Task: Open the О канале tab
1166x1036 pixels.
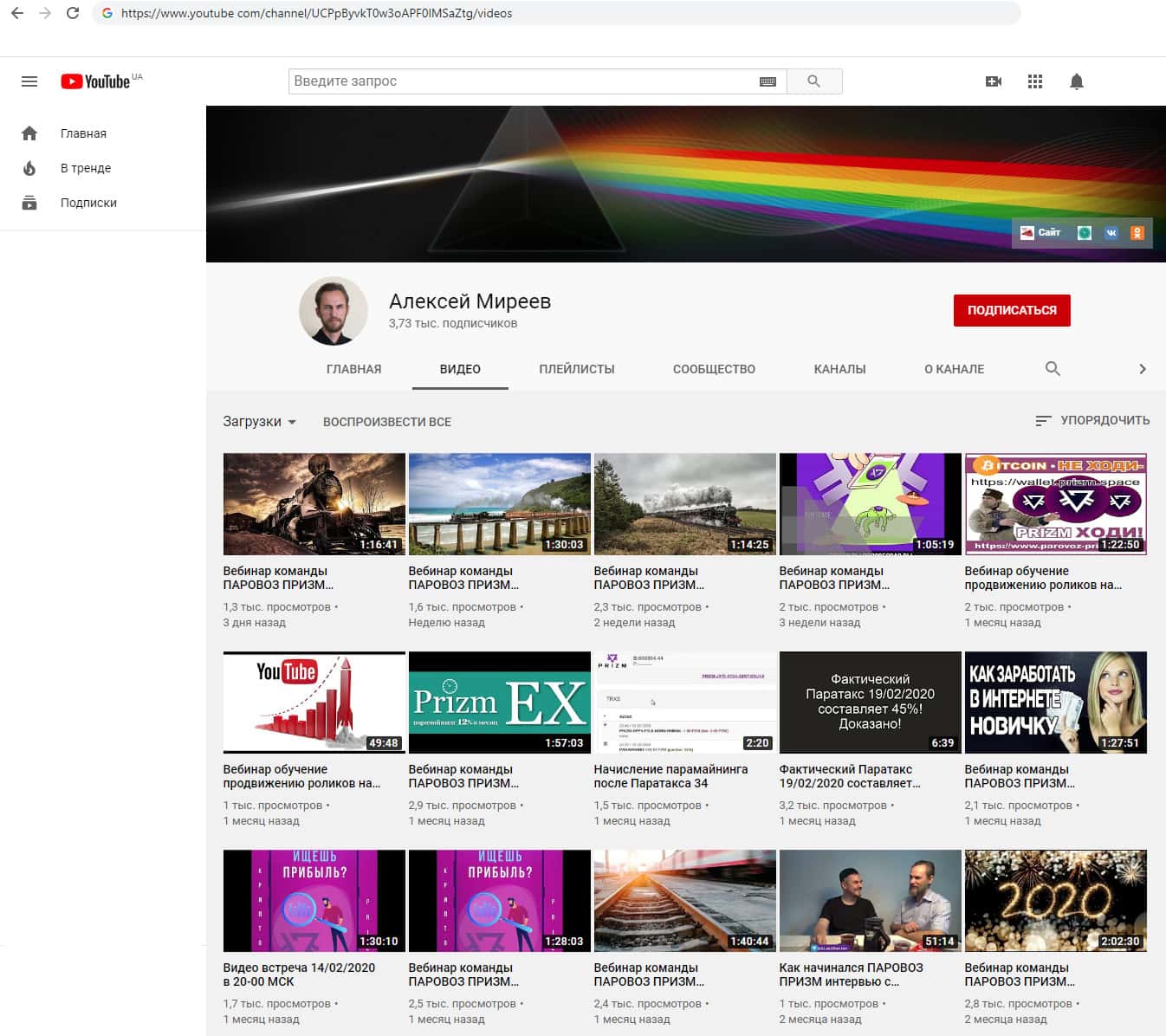Action: click(954, 369)
